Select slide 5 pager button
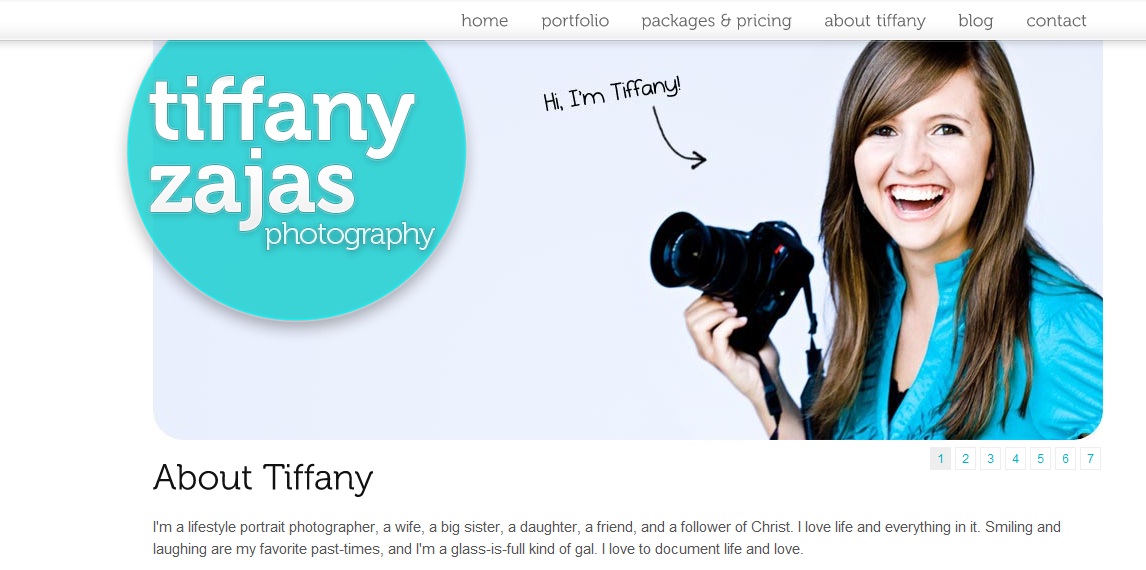 [x=1040, y=459]
